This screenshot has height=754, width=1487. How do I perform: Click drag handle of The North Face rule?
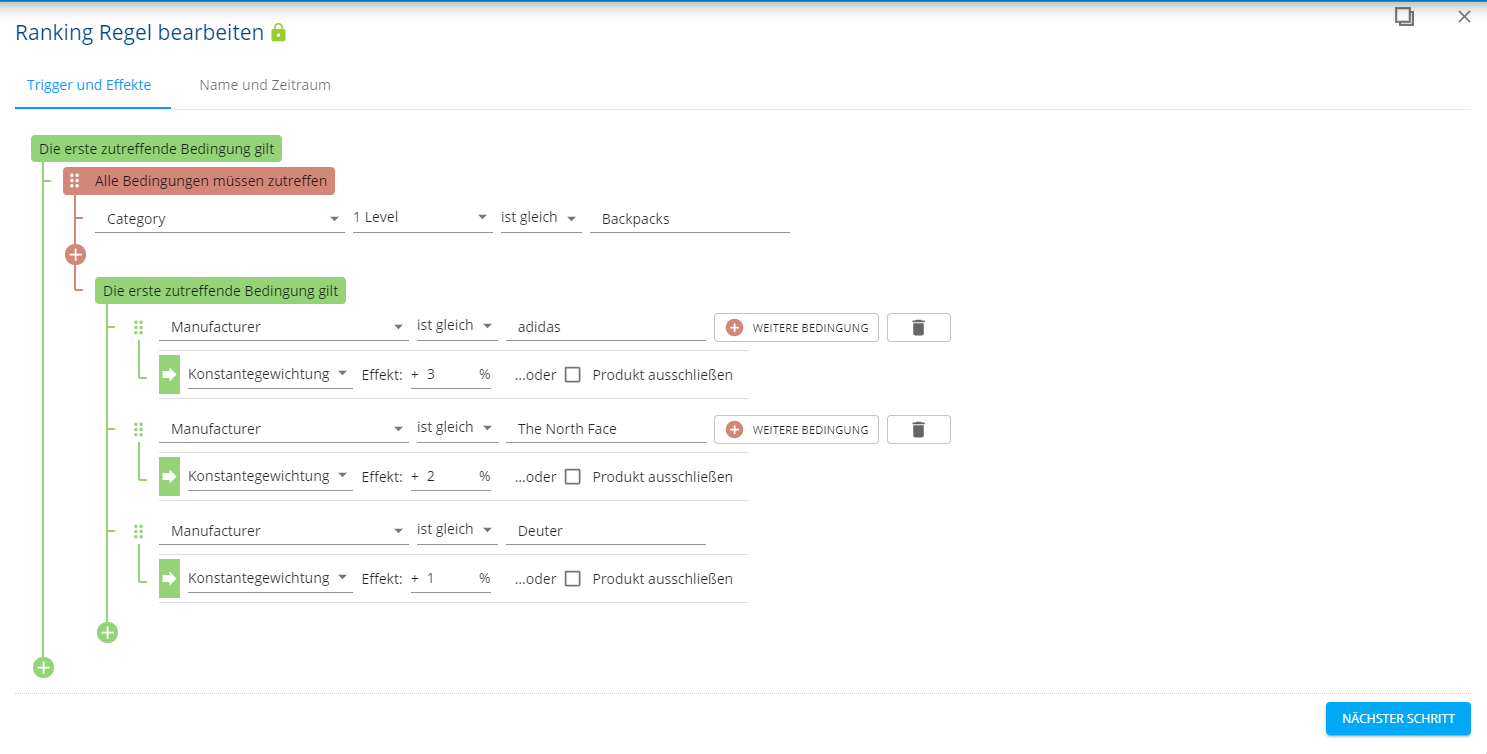tap(139, 429)
